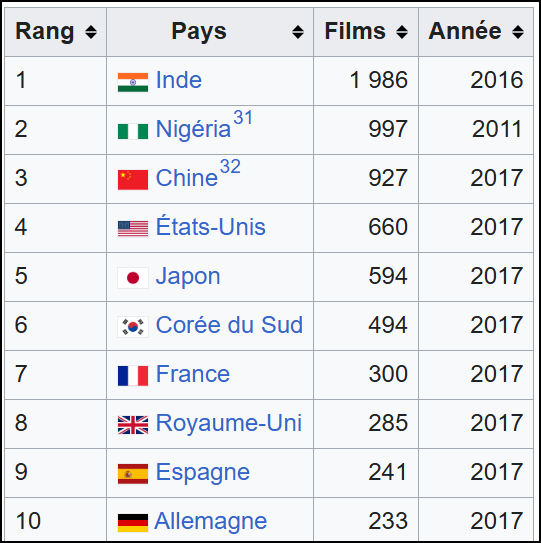The height and width of the screenshot is (543, 541).
Task: Click the India flag icon
Action: pyautogui.click(x=133, y=82)
